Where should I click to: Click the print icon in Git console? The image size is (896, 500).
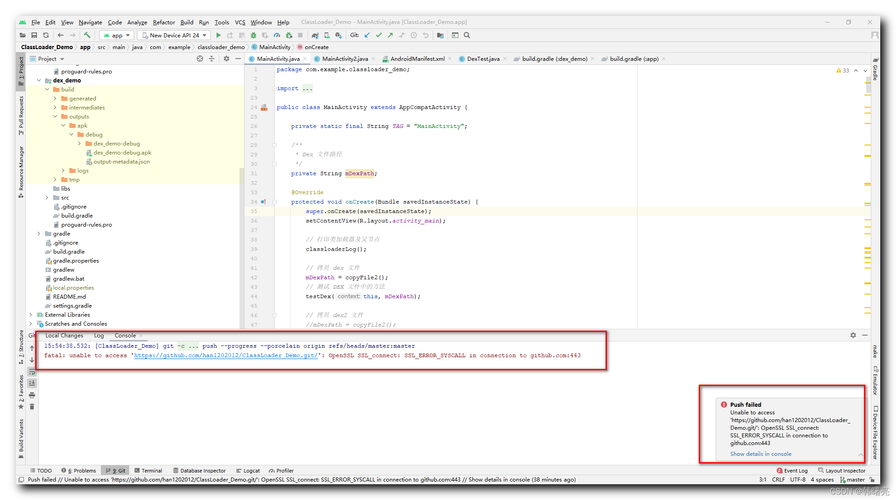click(32, 395)
